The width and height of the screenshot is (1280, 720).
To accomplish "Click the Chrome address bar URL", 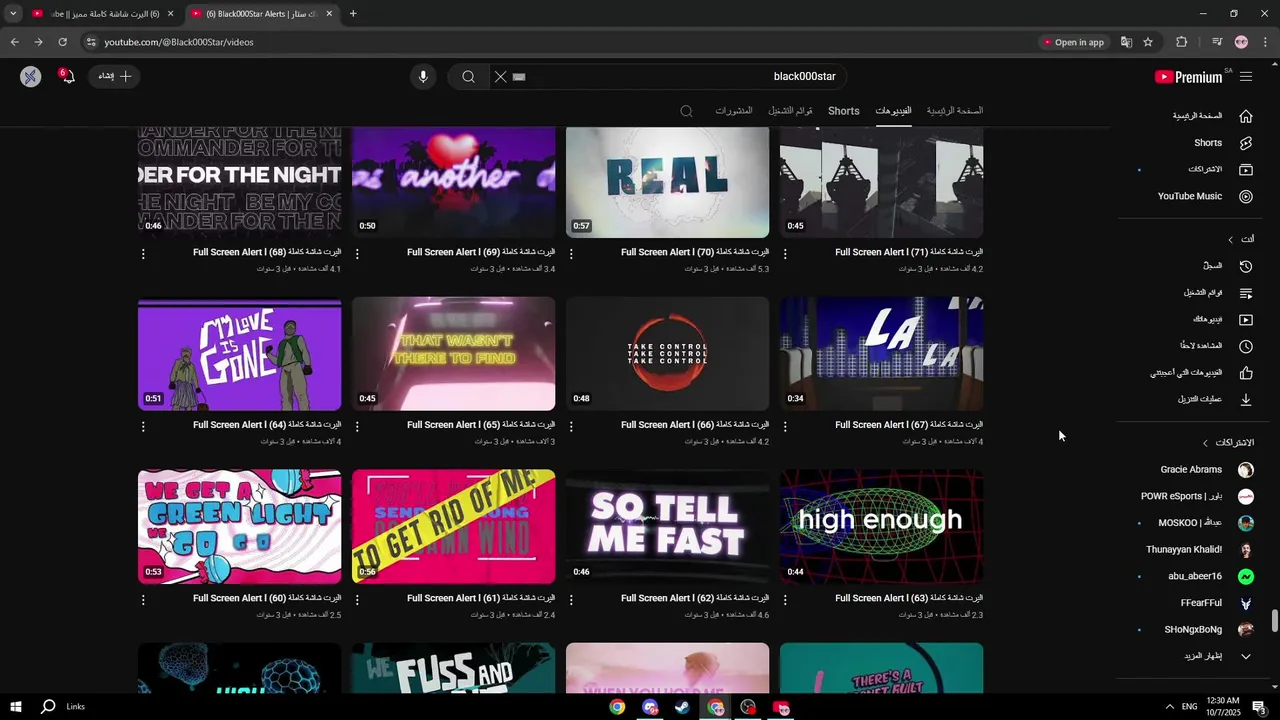I will coord(179,42).
